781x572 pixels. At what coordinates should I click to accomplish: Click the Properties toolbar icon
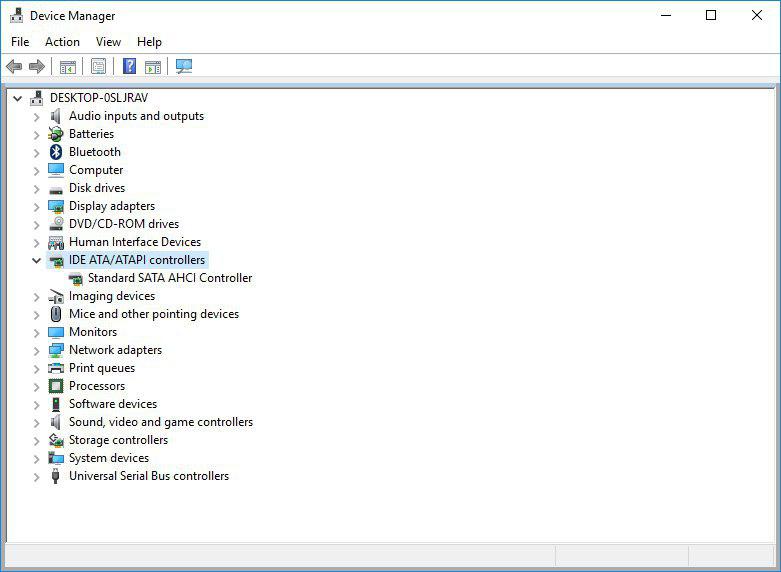tap(98, 67)
